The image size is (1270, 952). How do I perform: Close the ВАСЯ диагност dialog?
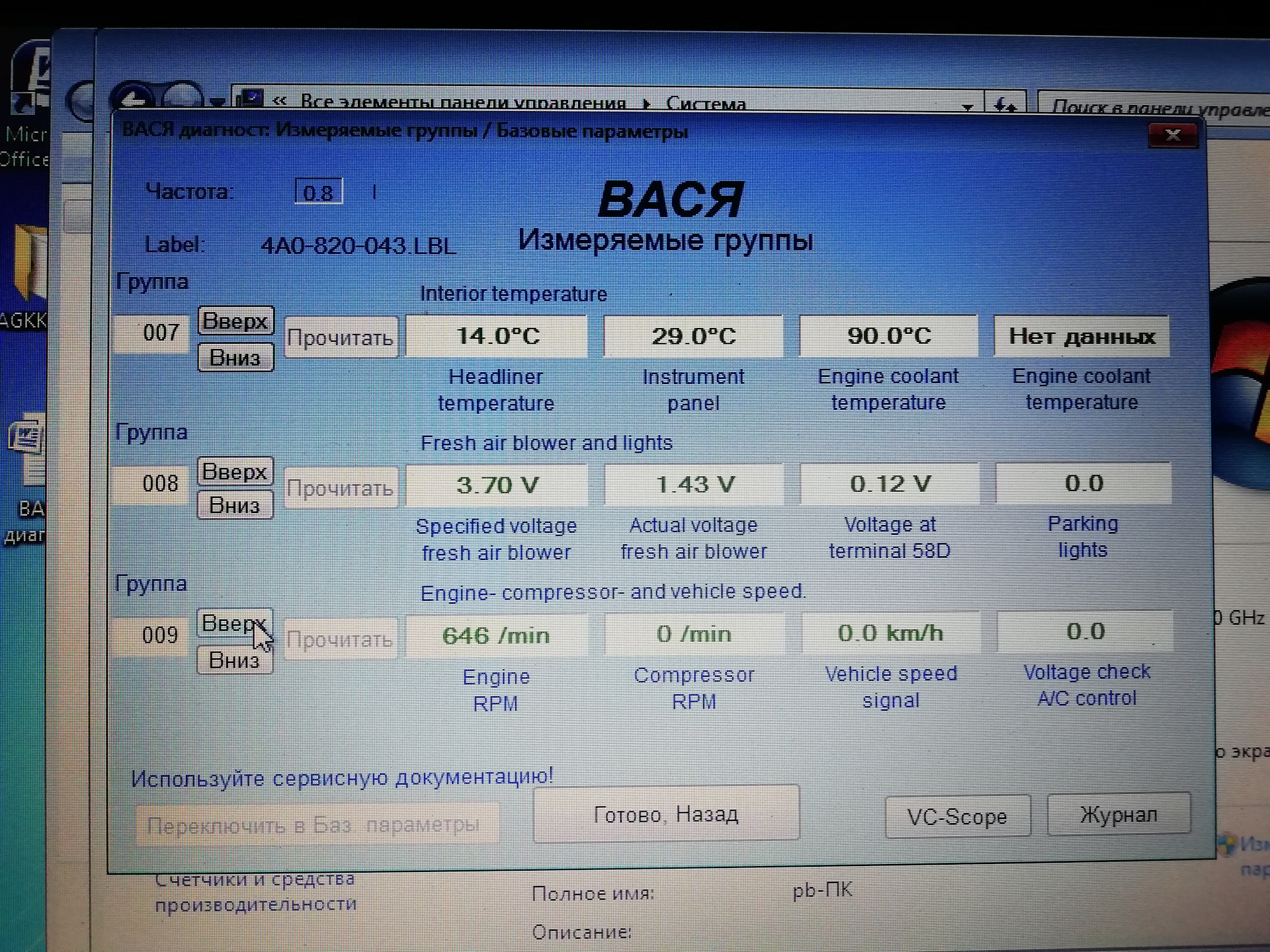tap(1172, 136)
